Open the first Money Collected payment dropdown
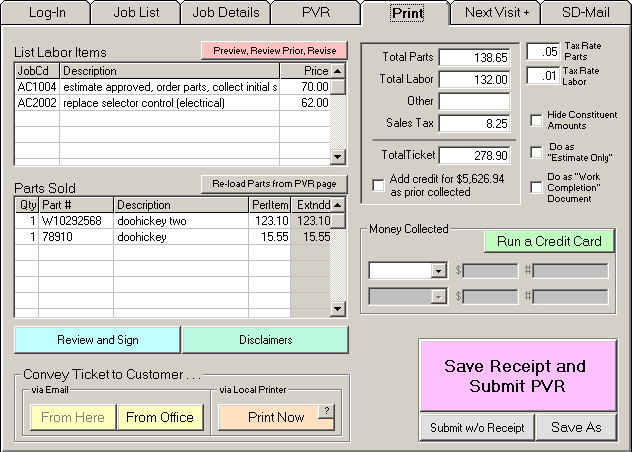Viewport: 632px width, 452px height. pos(437,270)
